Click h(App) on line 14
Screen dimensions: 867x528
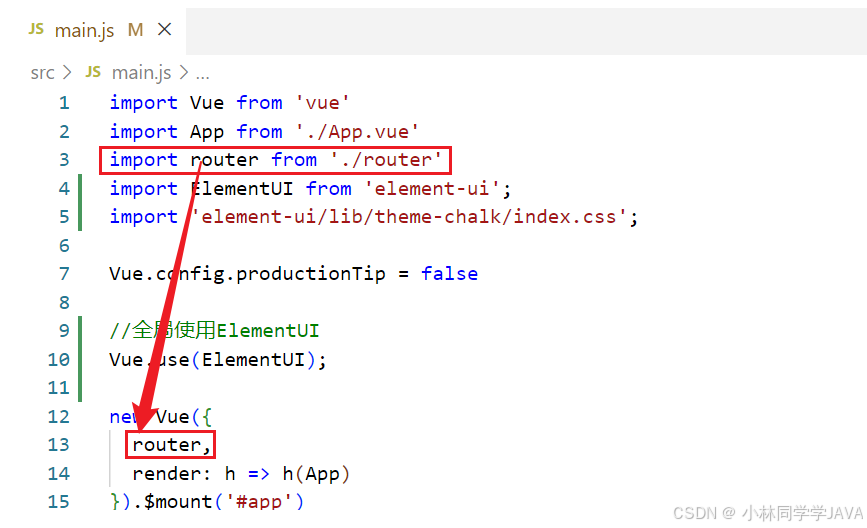click(316, 474)
